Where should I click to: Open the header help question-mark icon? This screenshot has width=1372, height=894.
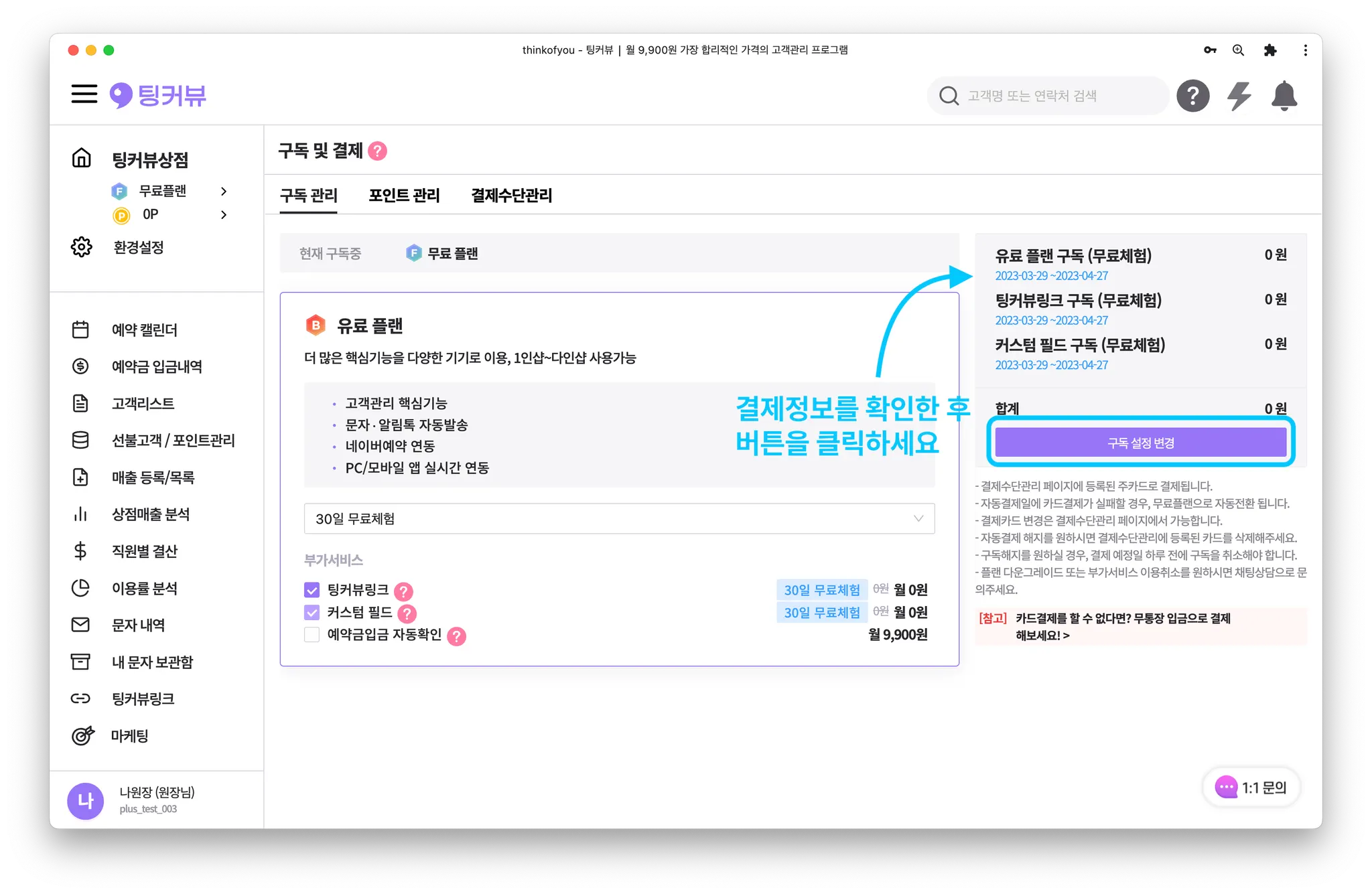click(x=1193, y=96)
